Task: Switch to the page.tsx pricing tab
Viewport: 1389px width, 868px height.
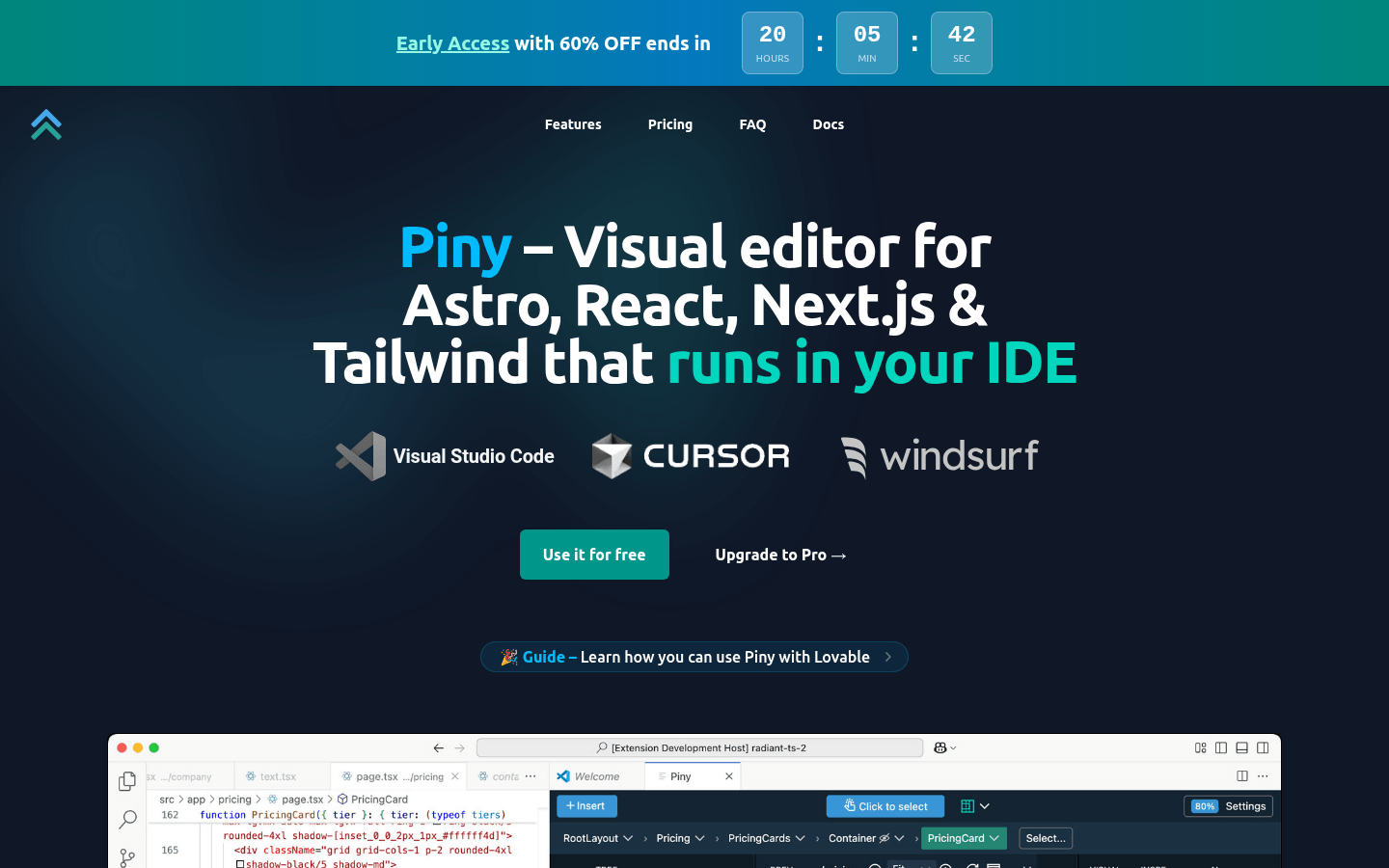Action: pos(399,776)
